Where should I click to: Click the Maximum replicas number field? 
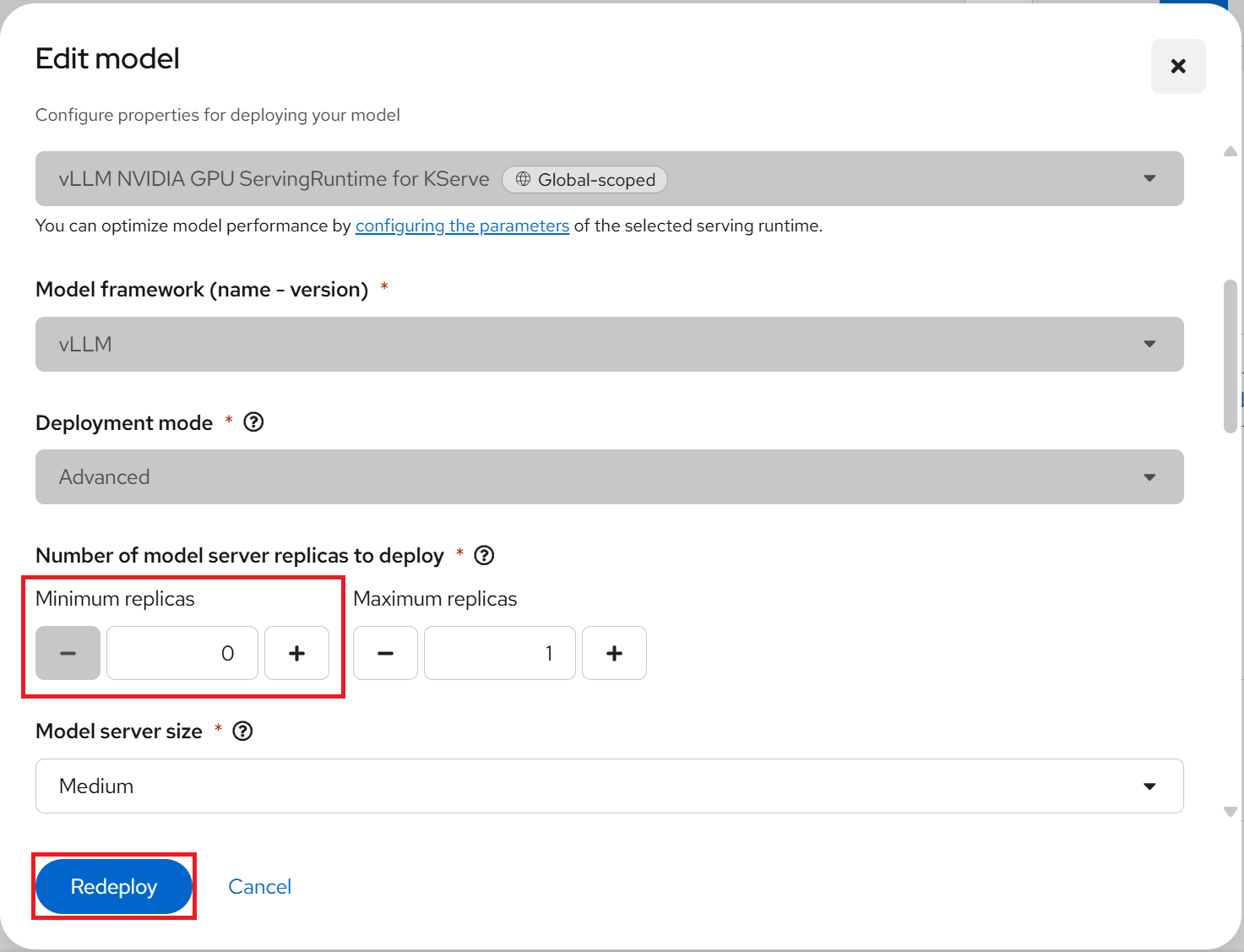(x=500, y=653)
